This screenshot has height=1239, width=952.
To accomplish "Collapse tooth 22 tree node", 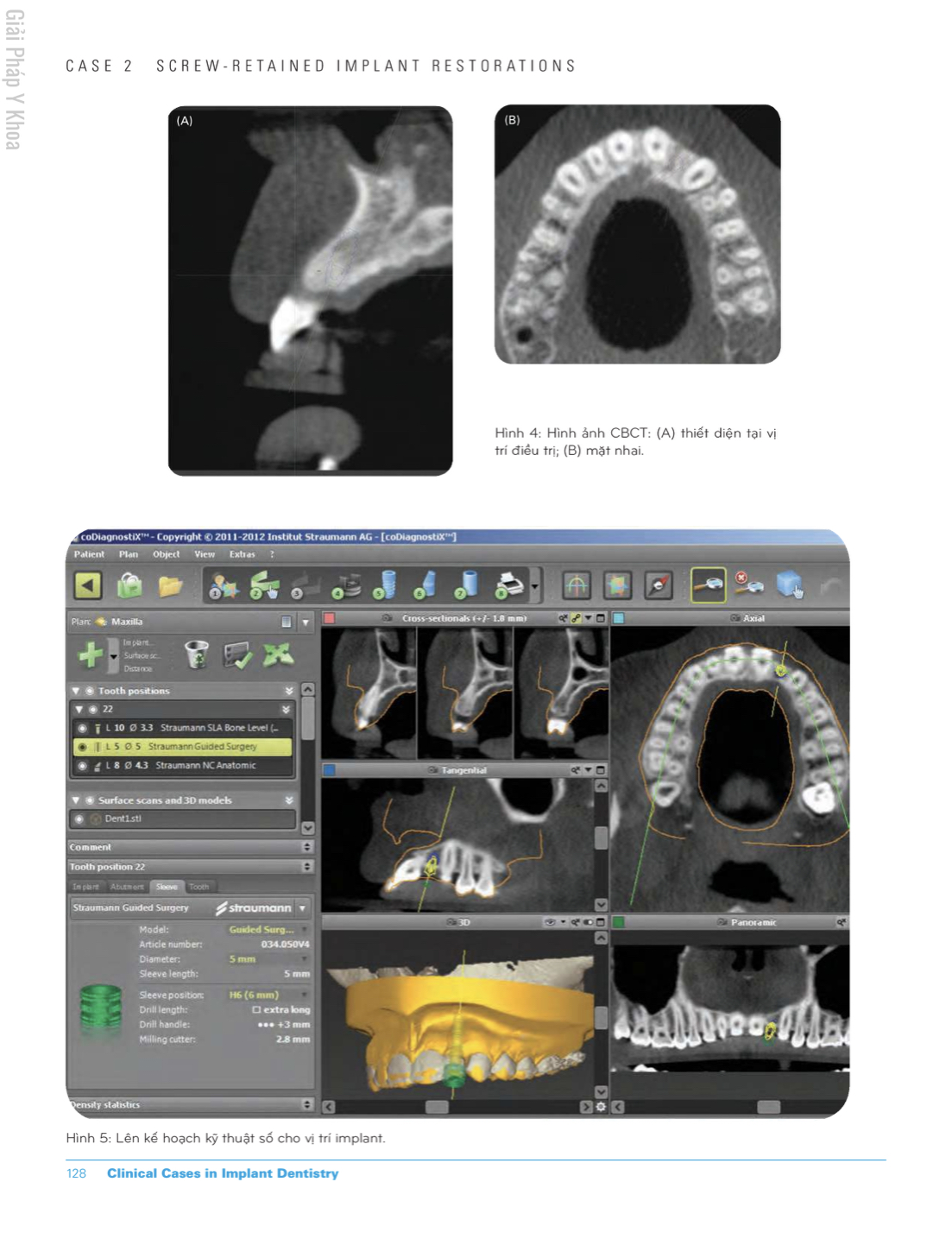I will tap(79, 709).
